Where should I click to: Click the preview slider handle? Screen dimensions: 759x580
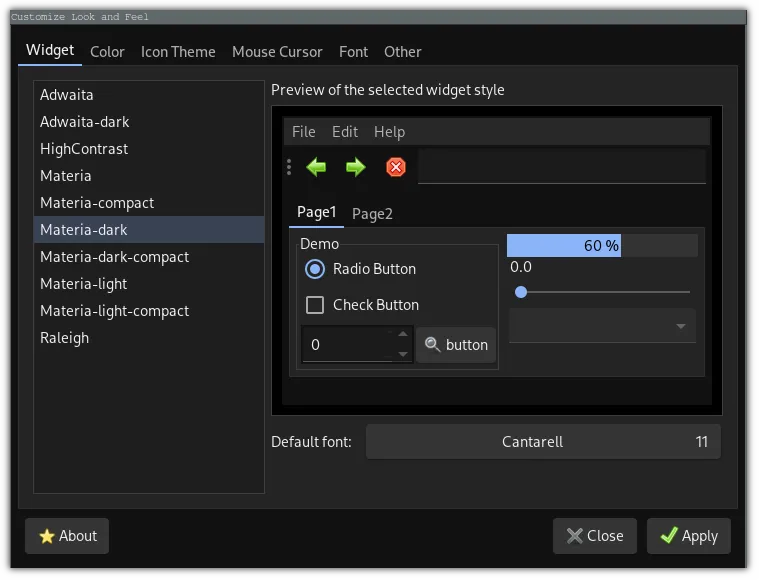[x=521, y=292]
